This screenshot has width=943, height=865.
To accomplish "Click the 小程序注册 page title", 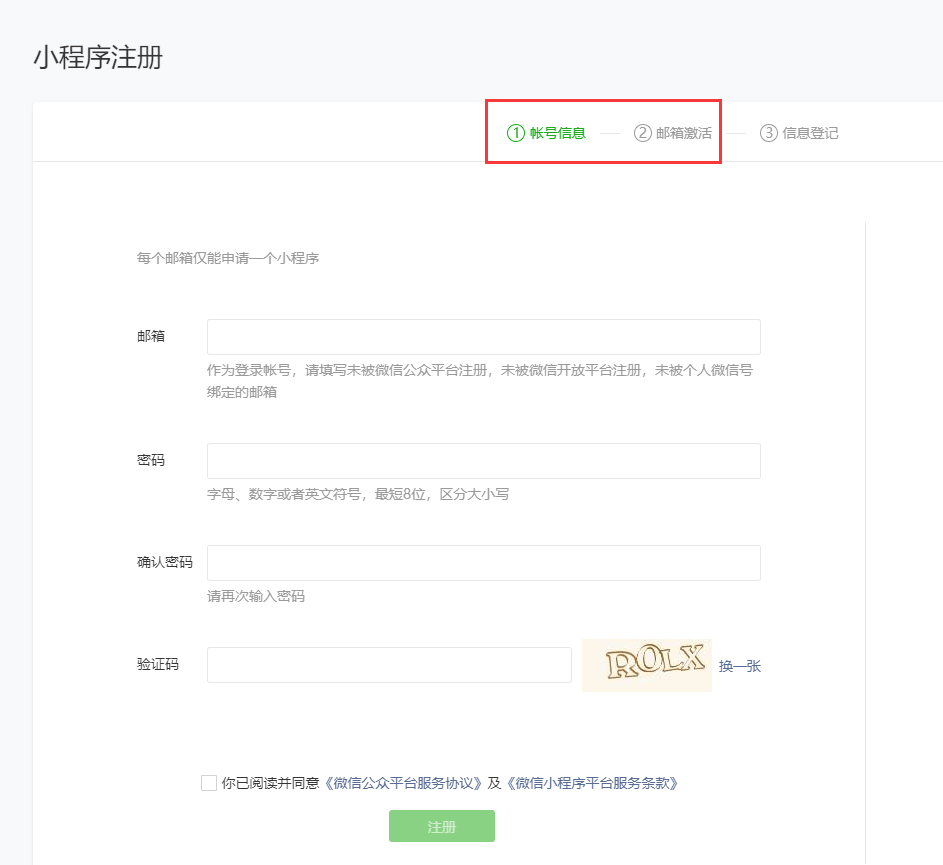I will (98, 58).
